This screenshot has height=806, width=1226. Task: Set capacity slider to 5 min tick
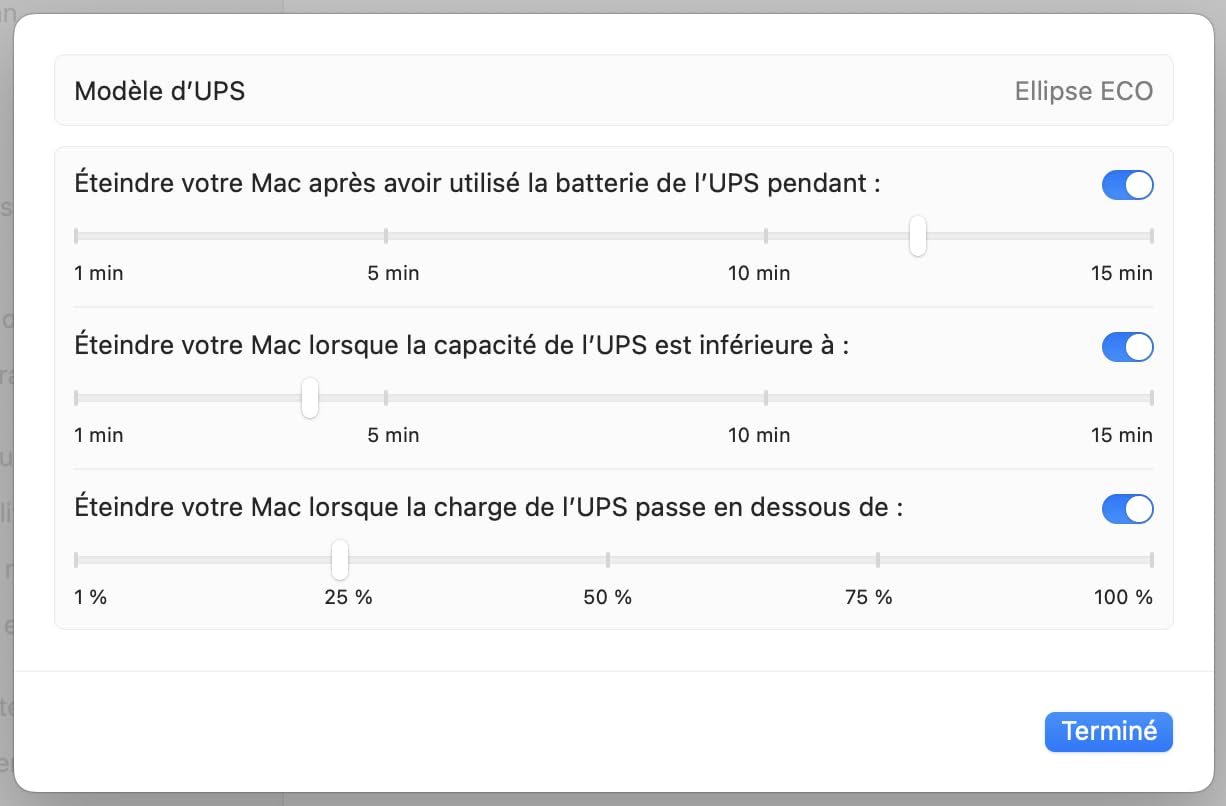point(386,398)
